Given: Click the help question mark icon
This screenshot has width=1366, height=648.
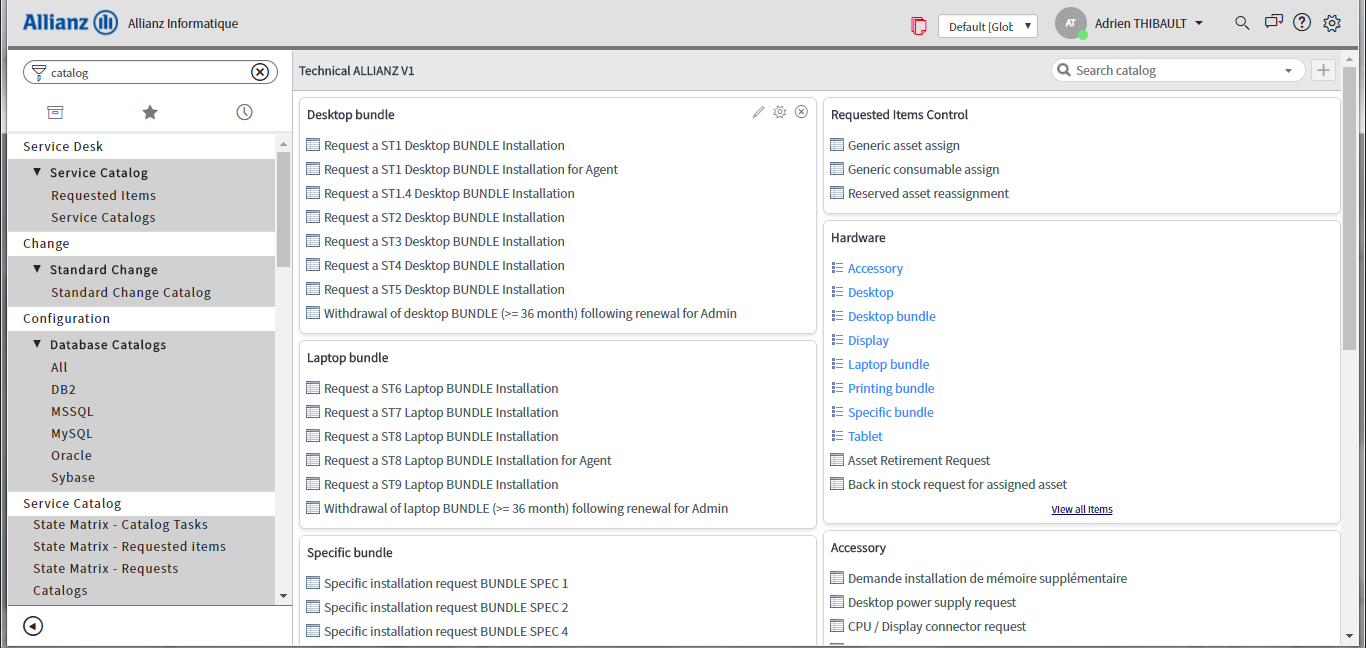Looking at the screenshot, I should coord(1301,23).
